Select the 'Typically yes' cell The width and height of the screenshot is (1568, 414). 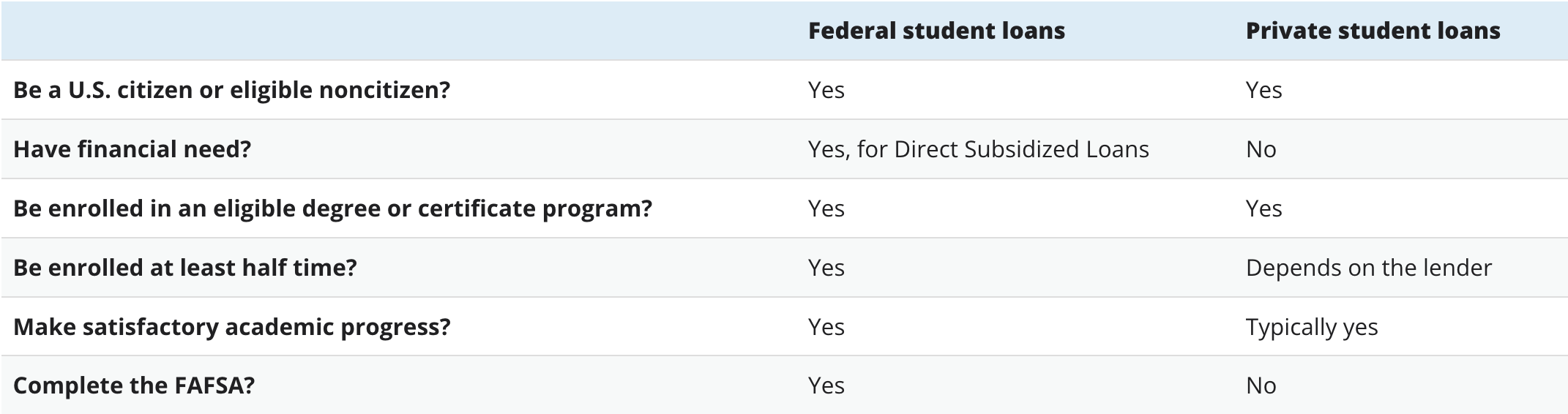(1311, 326)
